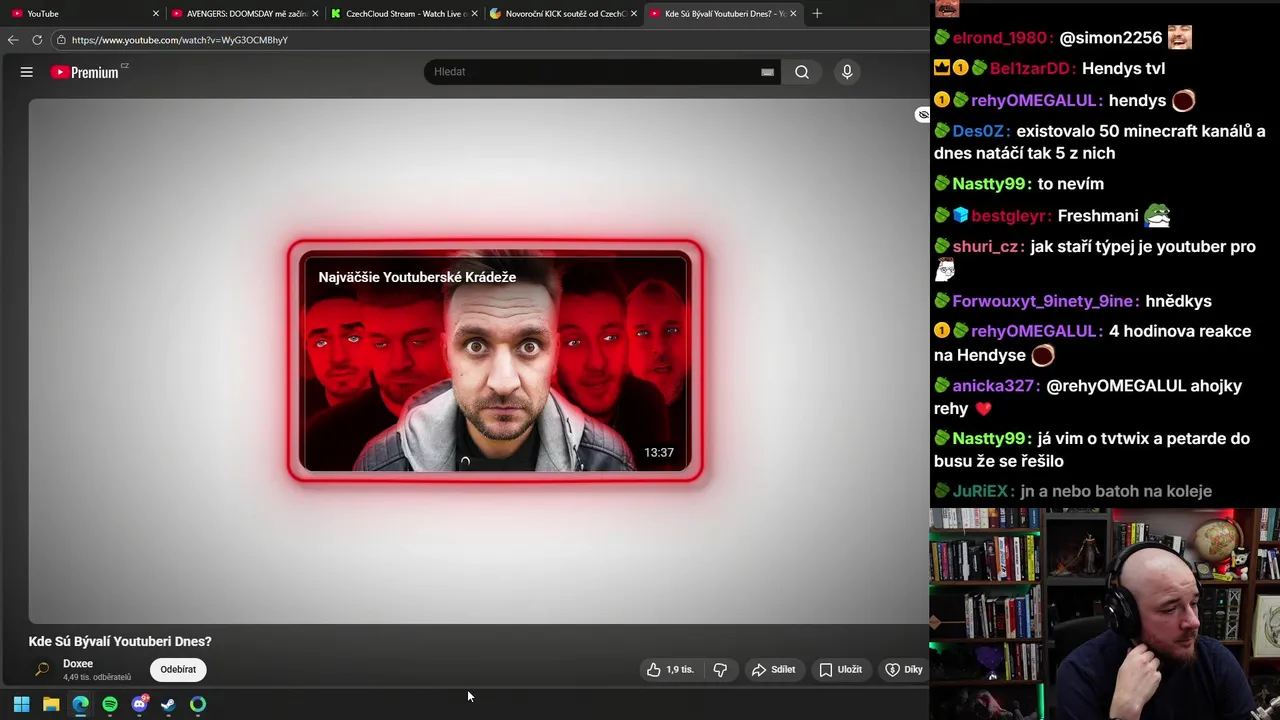Click the 4,49 tis. odběratelů text
This screenshot has width=1280, height=720.
tap(97, 678)
